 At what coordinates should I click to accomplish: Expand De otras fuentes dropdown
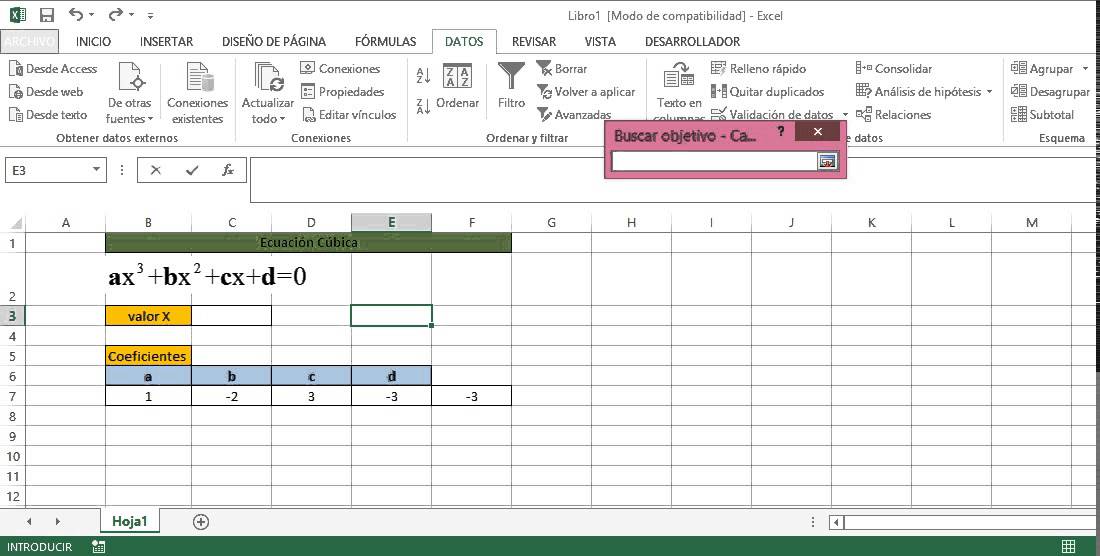point(130,93)
